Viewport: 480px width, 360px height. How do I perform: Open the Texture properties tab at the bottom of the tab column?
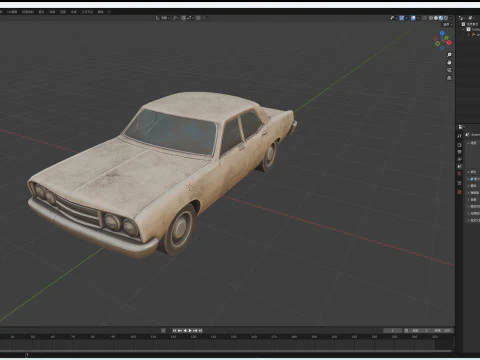459,192
